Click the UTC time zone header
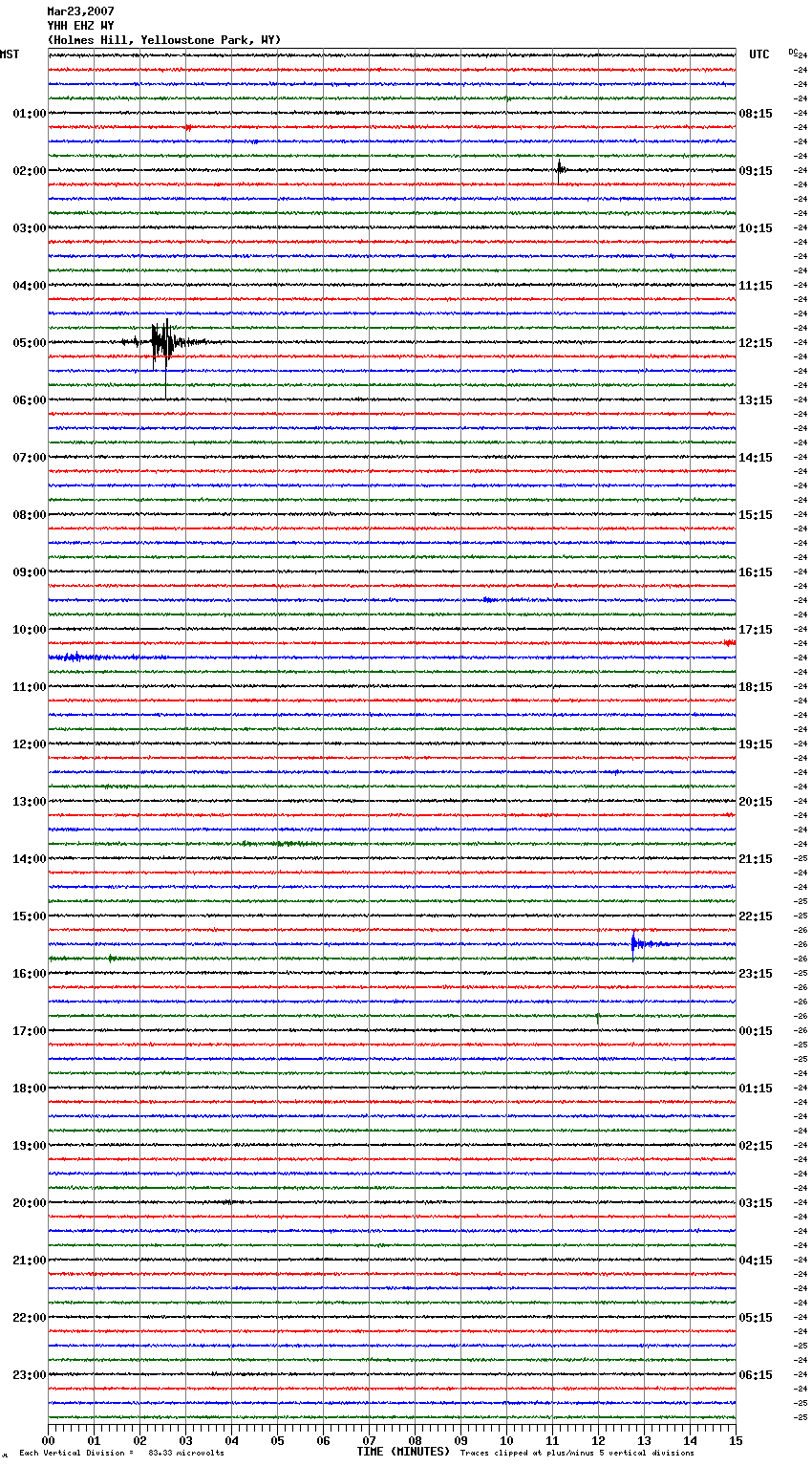This screenshot has height=1466, width=812. coord(759,54)
